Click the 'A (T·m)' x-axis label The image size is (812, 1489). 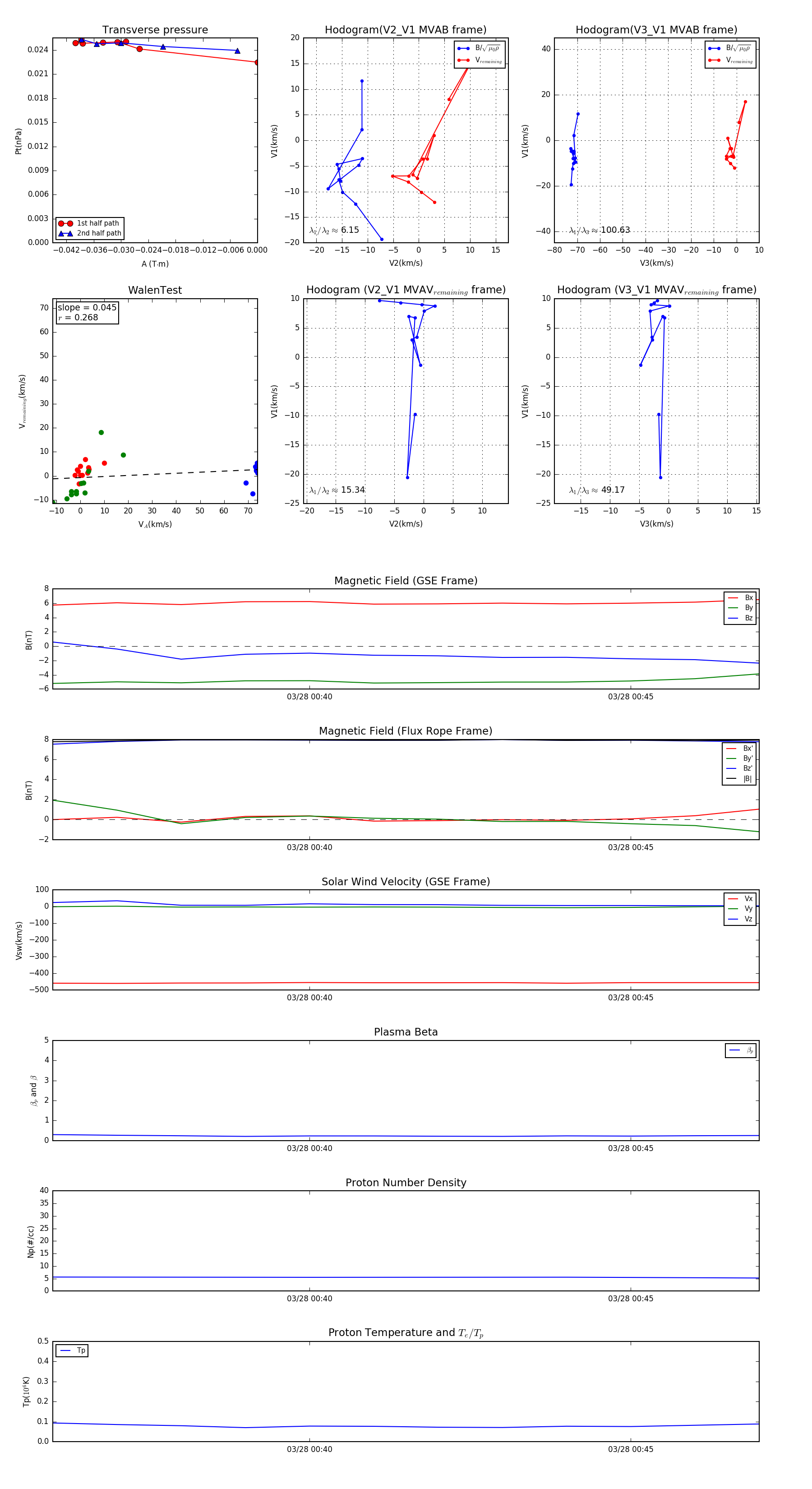coord(155,264)
